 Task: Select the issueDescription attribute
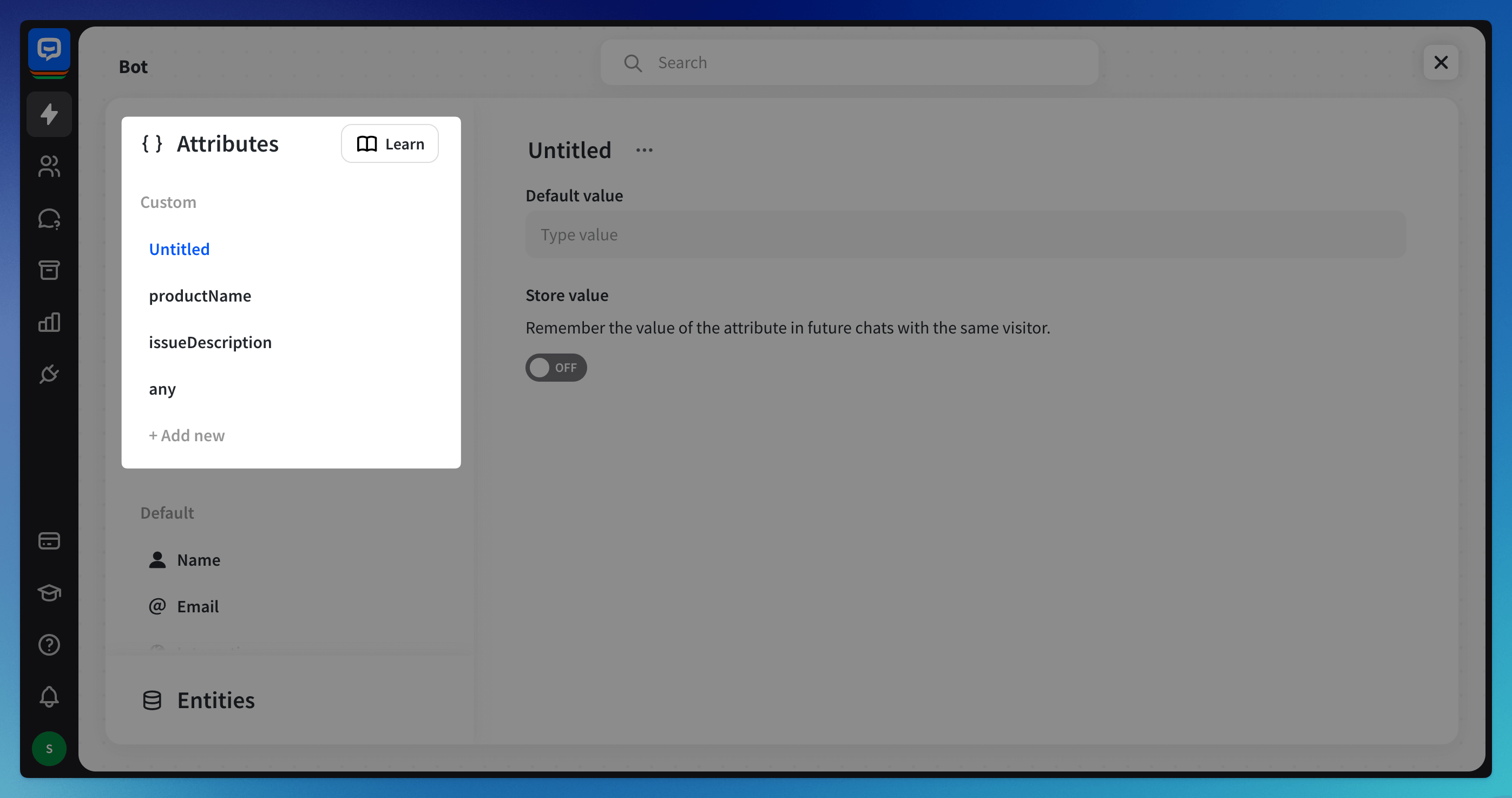tap(209, 342)
